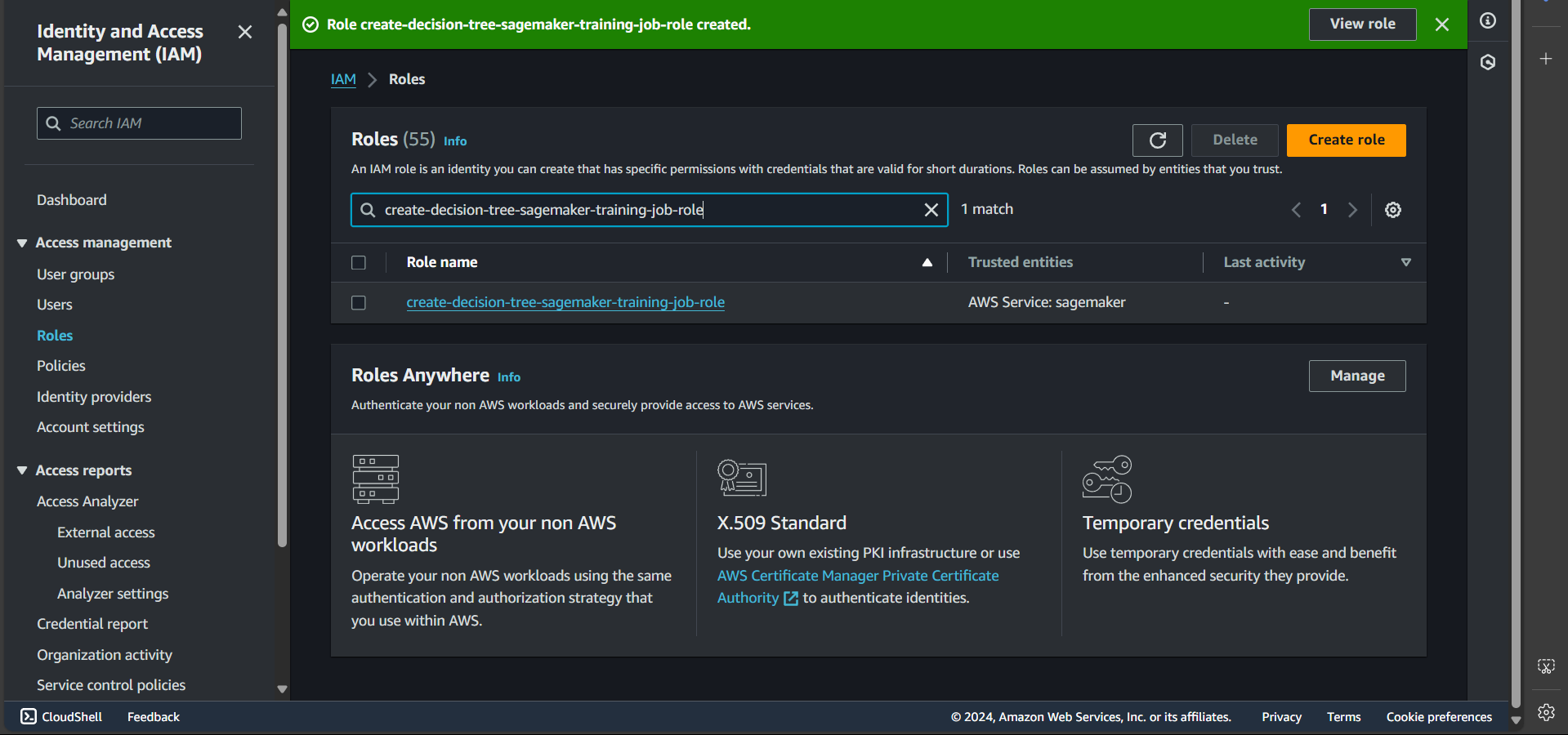Image resolution: width=1568 pixels, height=735 pixels.
Task: Open CloudShell from the footer
Action: tap(62, 716)
